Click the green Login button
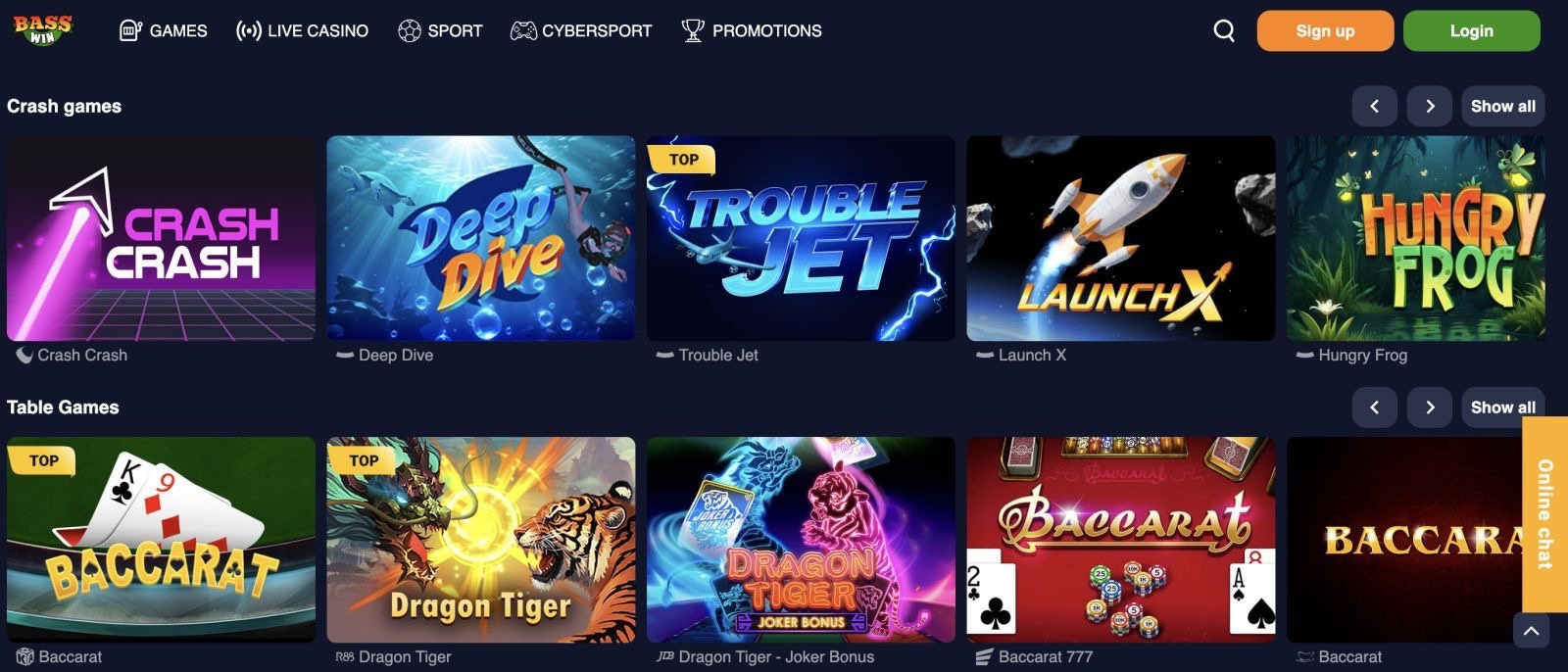Screen dimensions: 1568x672 tap(1471, 30)
